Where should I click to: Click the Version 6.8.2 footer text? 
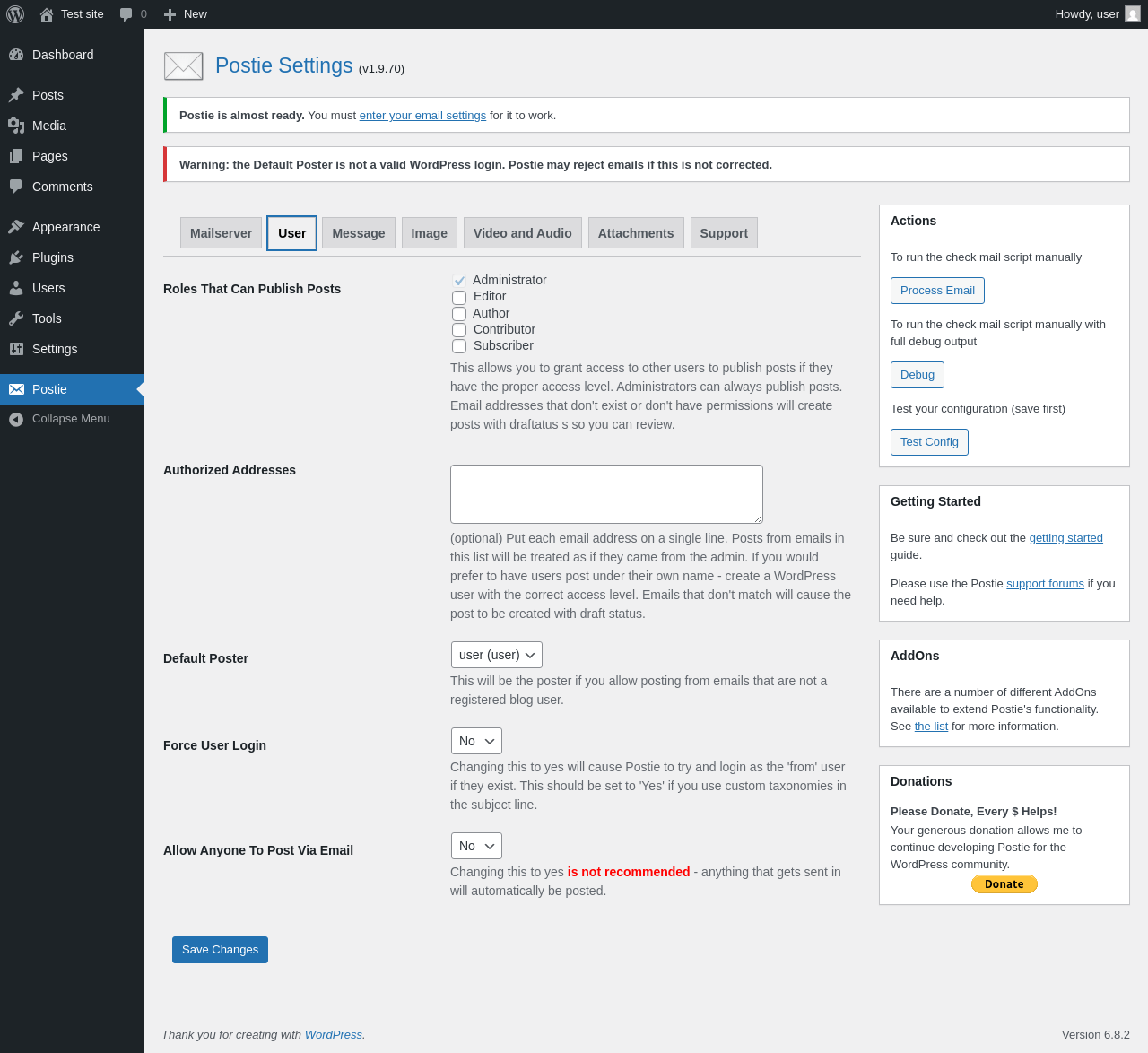point(1096,1035)
